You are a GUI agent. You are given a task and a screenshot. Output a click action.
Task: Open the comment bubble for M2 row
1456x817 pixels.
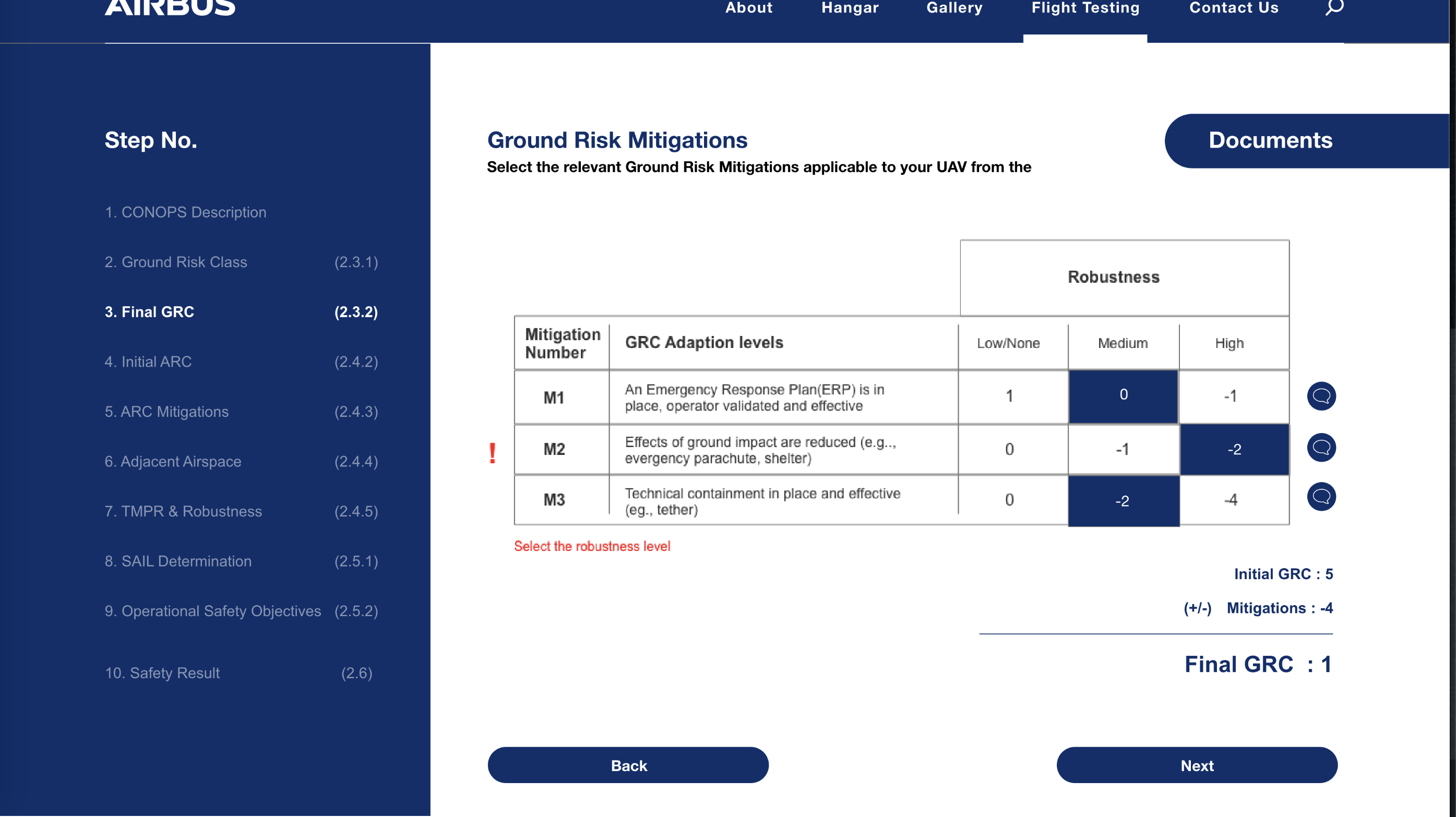pos(1321,448)
